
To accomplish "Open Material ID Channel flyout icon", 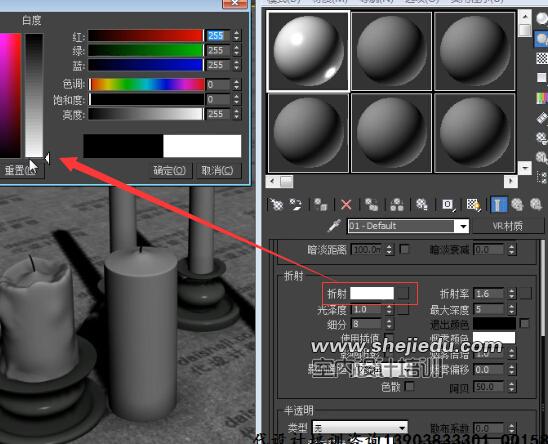I will [x=448, y=205].
